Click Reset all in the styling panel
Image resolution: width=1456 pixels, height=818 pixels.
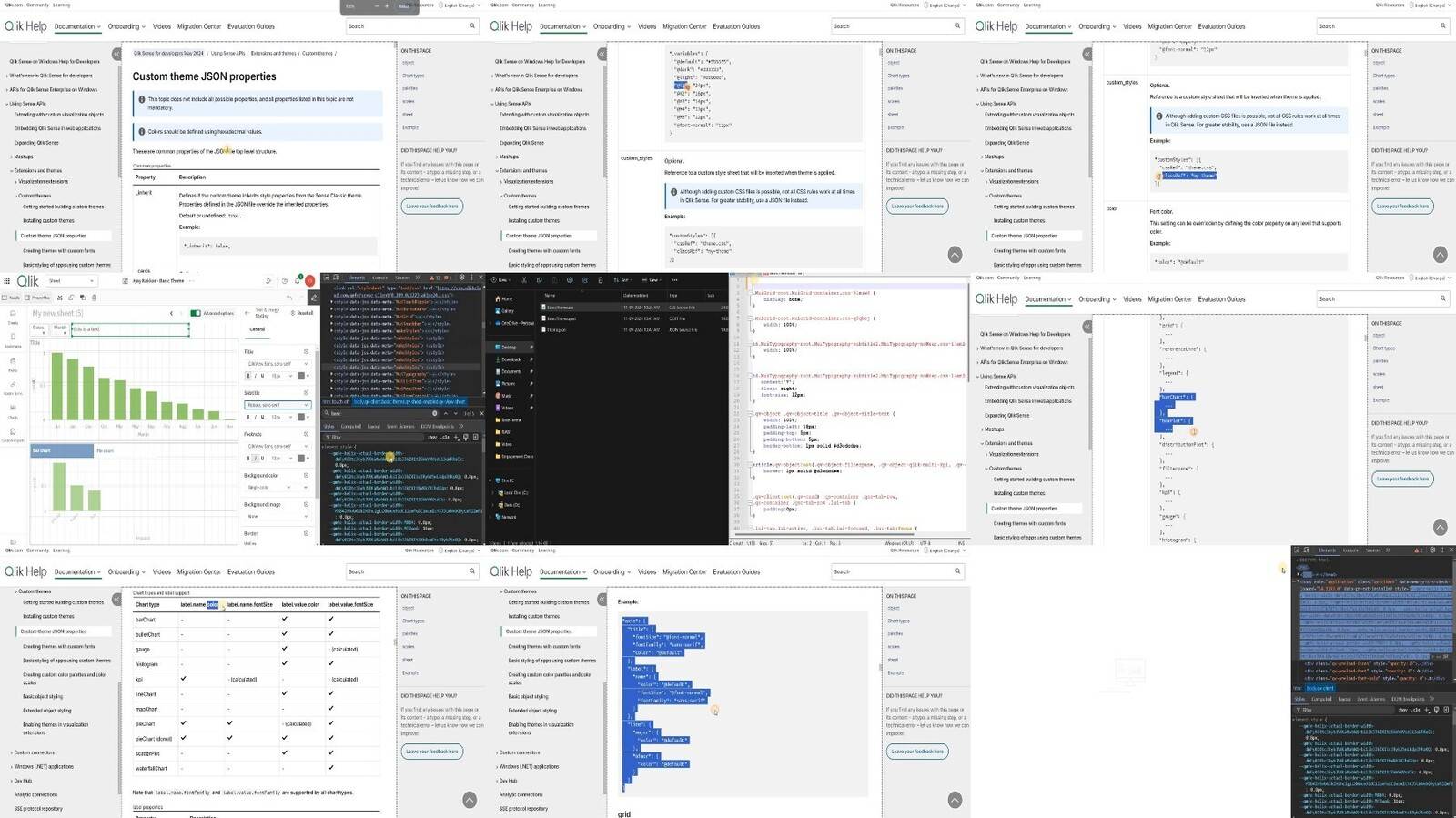coord(302,313)
